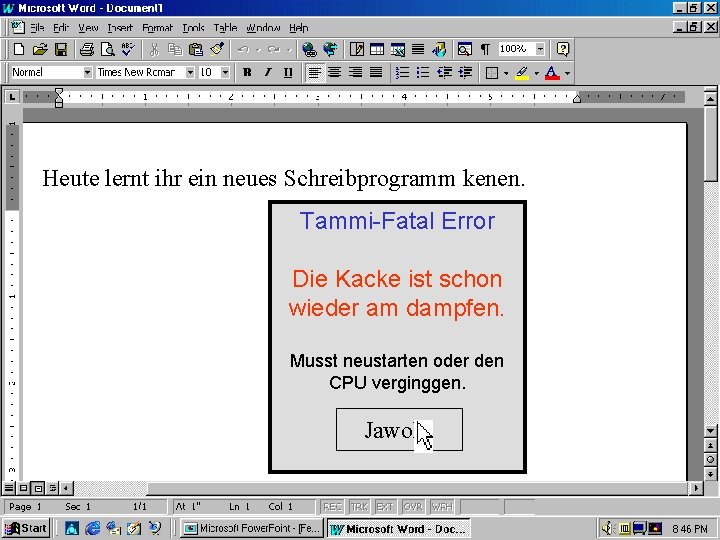This screenshot has height=540, width=720.
Task: Toggle show paragraph marks
Action: [x=485, y=49]
